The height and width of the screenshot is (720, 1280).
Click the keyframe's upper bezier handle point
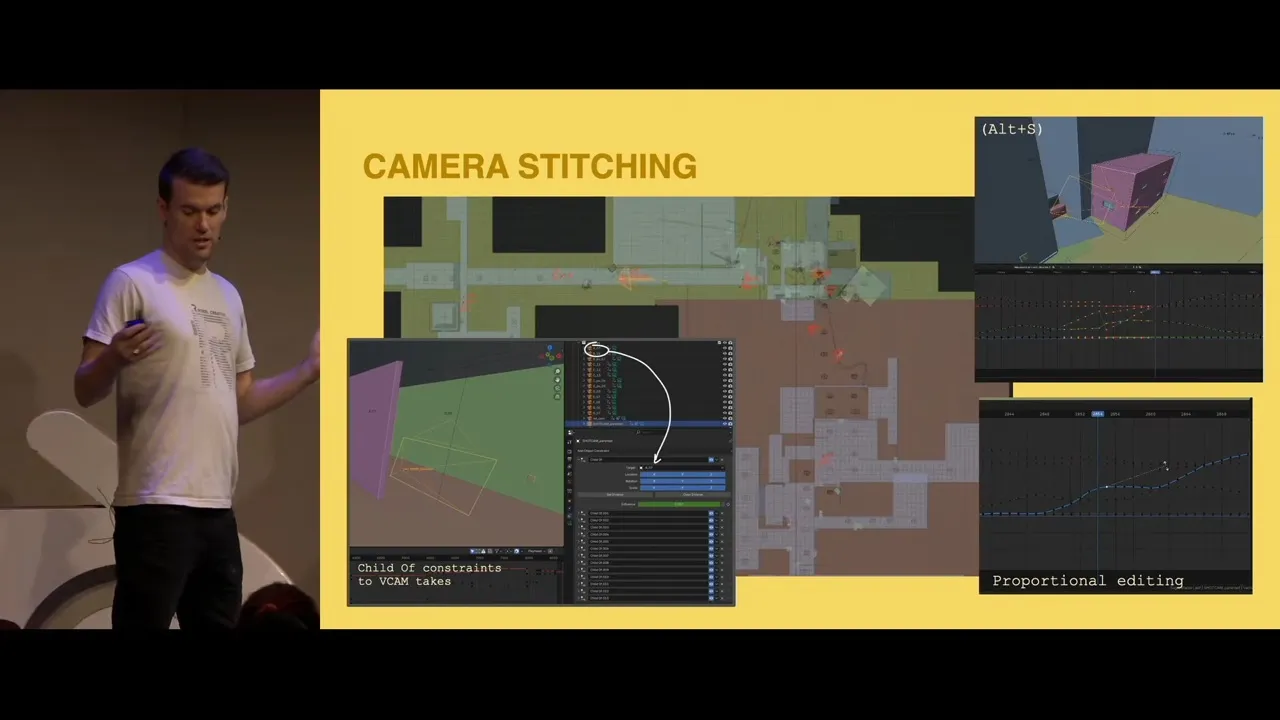[1165, 462]
